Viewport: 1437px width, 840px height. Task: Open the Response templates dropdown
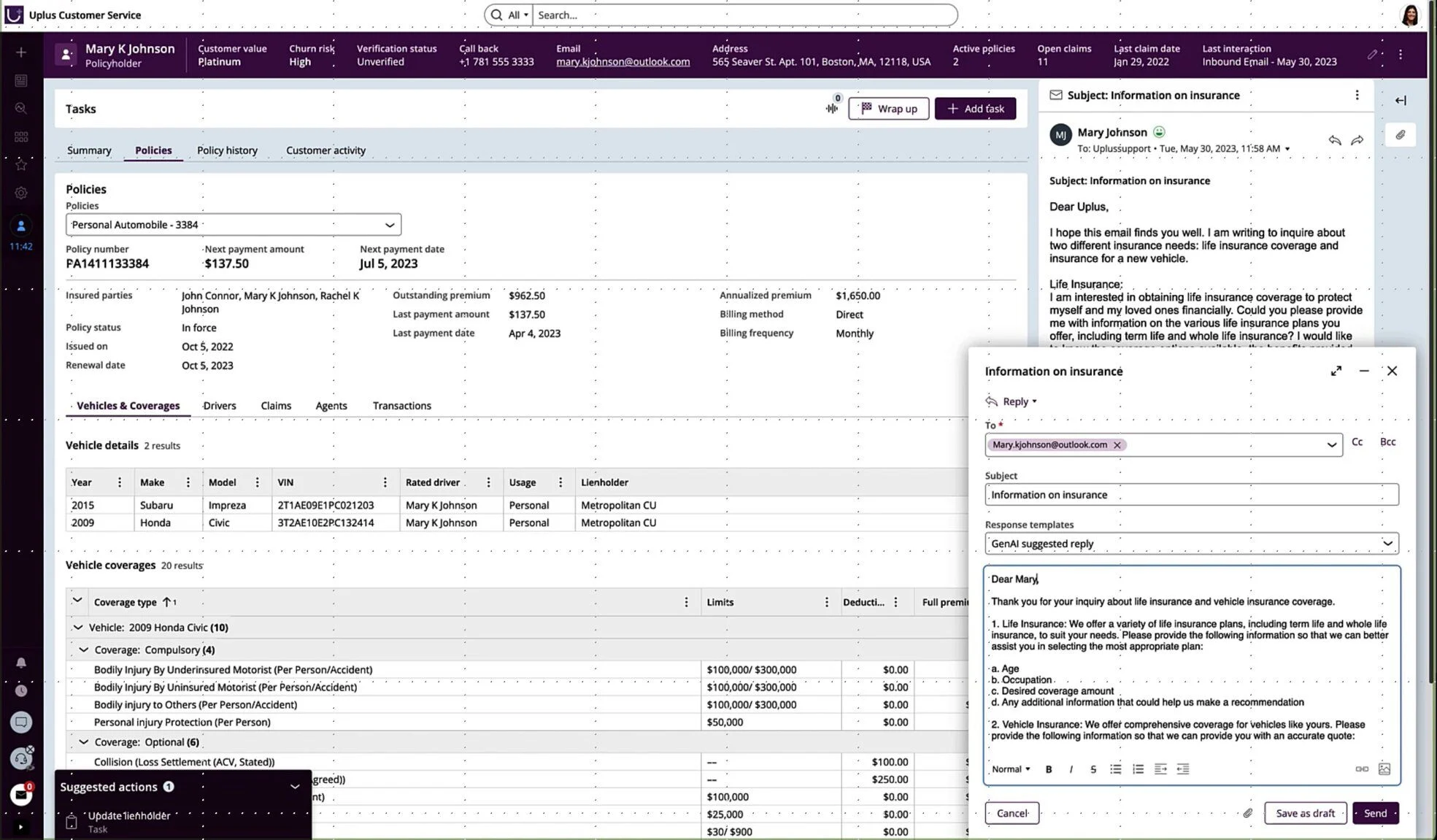point(1387,544)
